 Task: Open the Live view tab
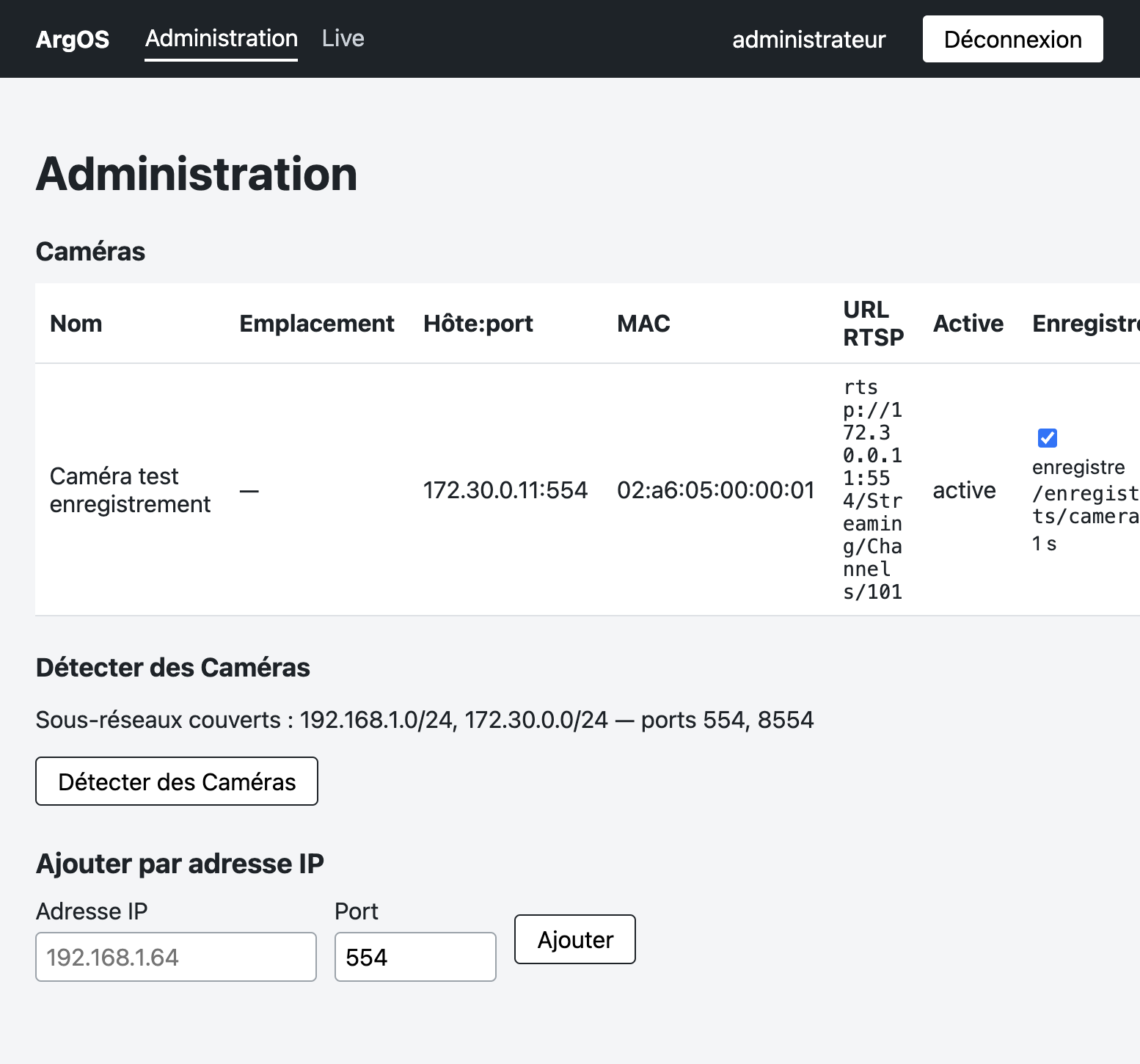click(343, 38)
